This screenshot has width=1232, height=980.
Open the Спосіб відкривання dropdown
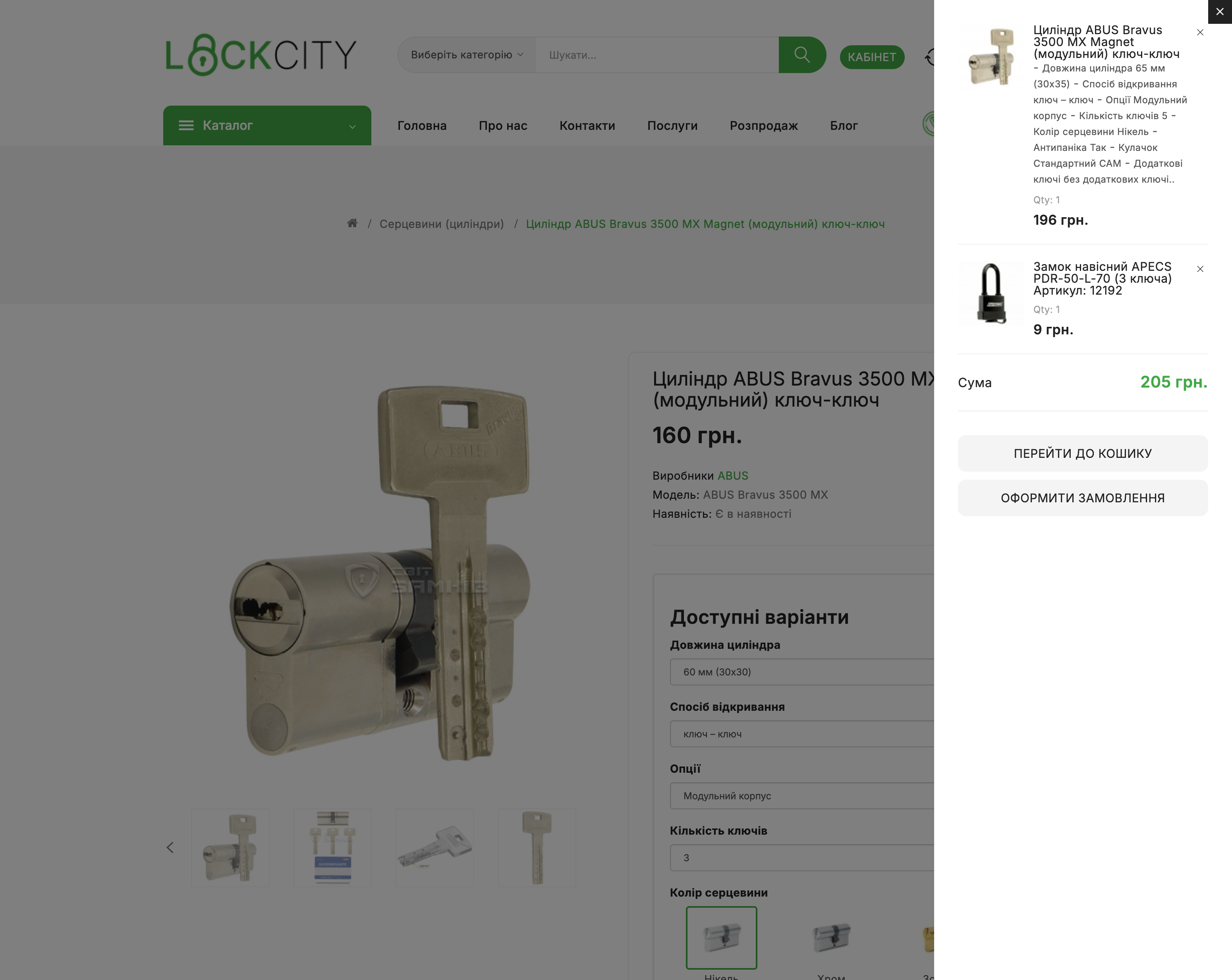pos(802,734)
